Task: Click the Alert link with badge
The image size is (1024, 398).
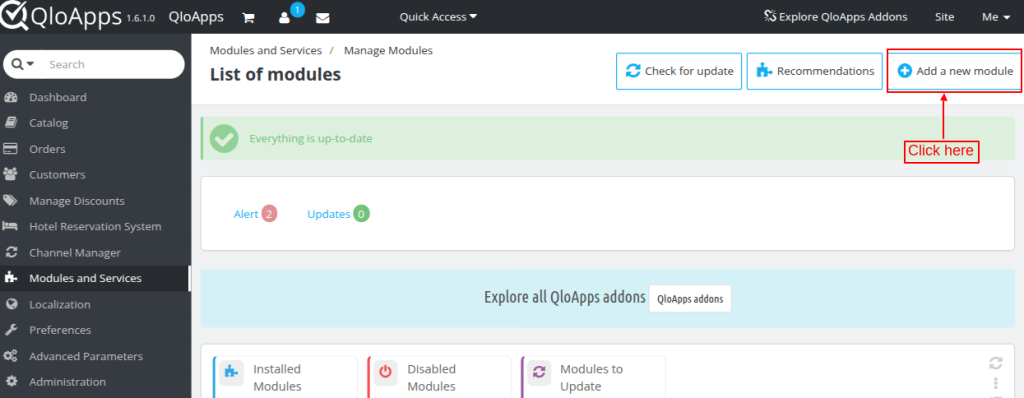Action: pyautogui.click(x=255, y=214)
